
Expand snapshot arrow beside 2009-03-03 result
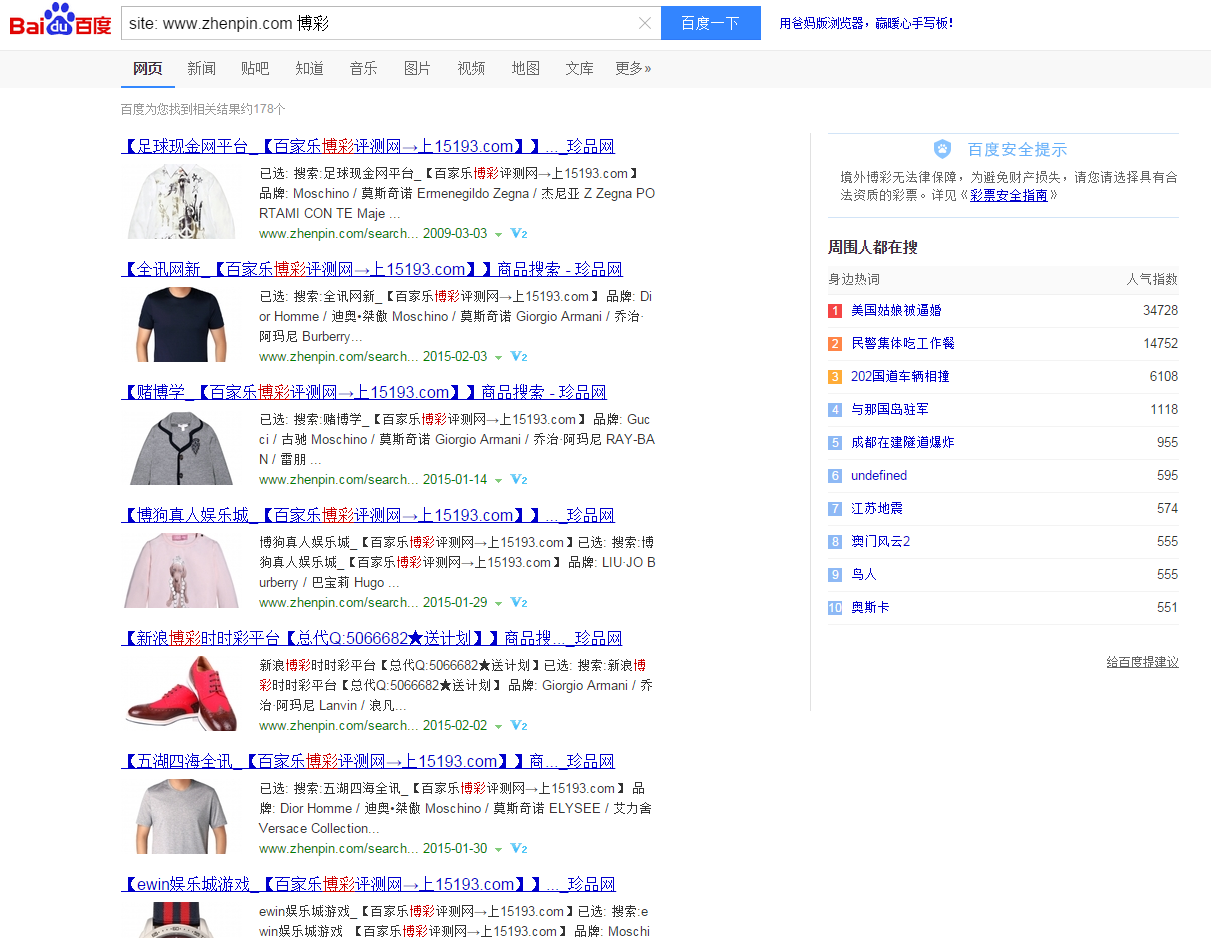point(498,234)
